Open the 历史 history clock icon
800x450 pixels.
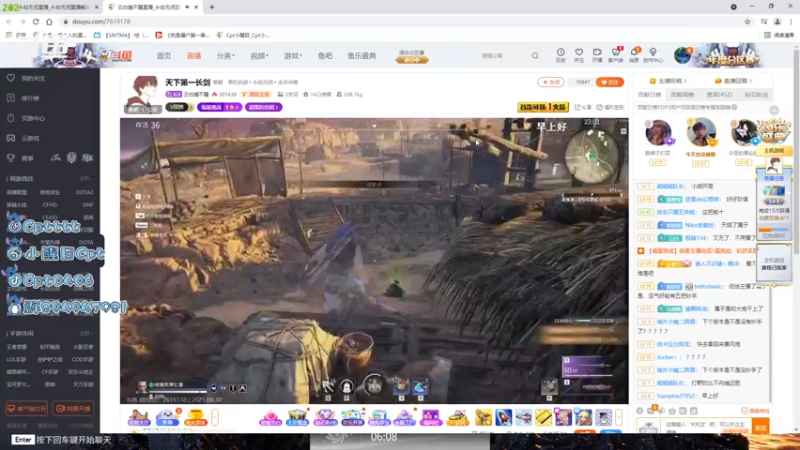(x=560, y=55)
